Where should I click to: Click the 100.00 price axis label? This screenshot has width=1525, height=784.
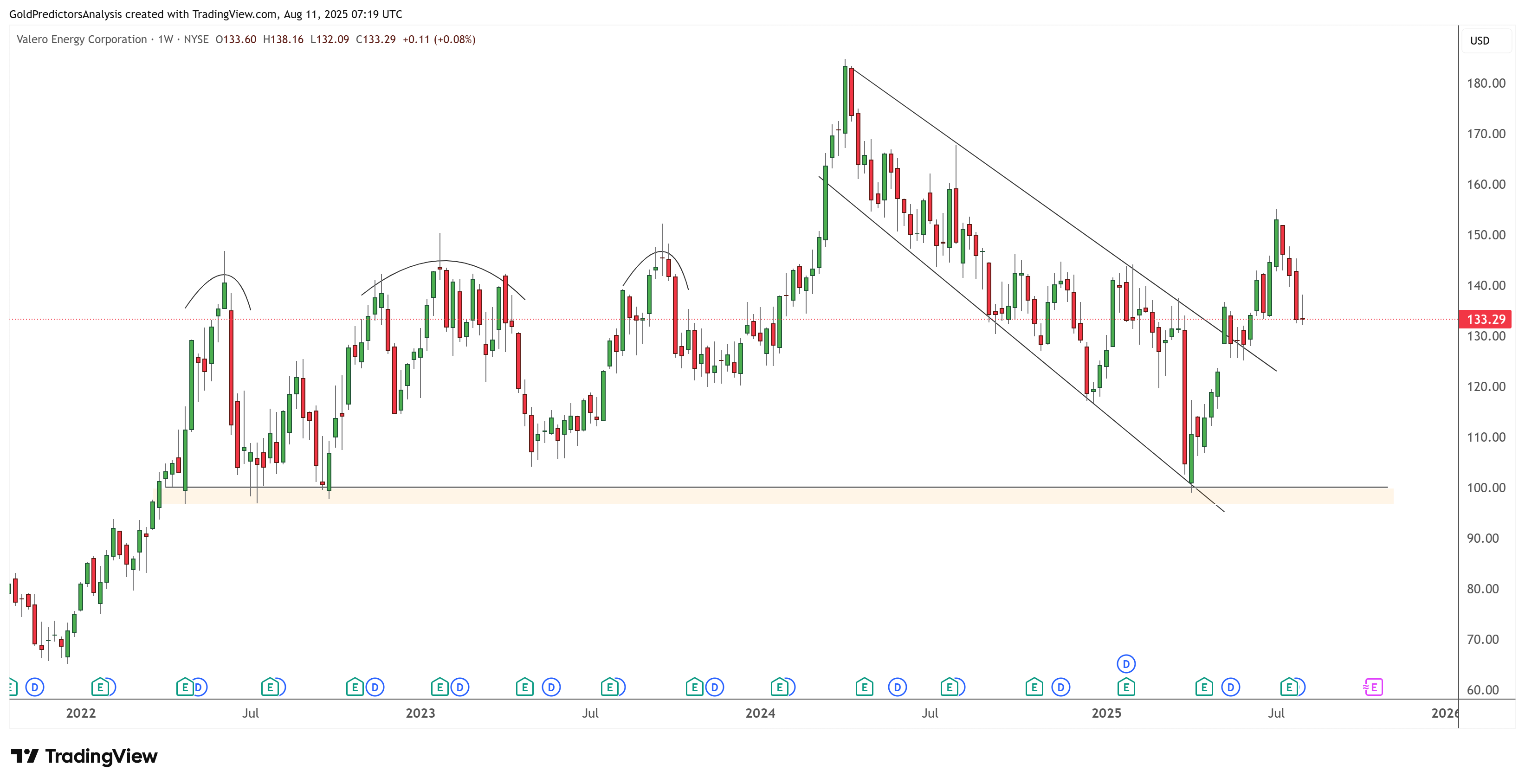click(1486, 488)
